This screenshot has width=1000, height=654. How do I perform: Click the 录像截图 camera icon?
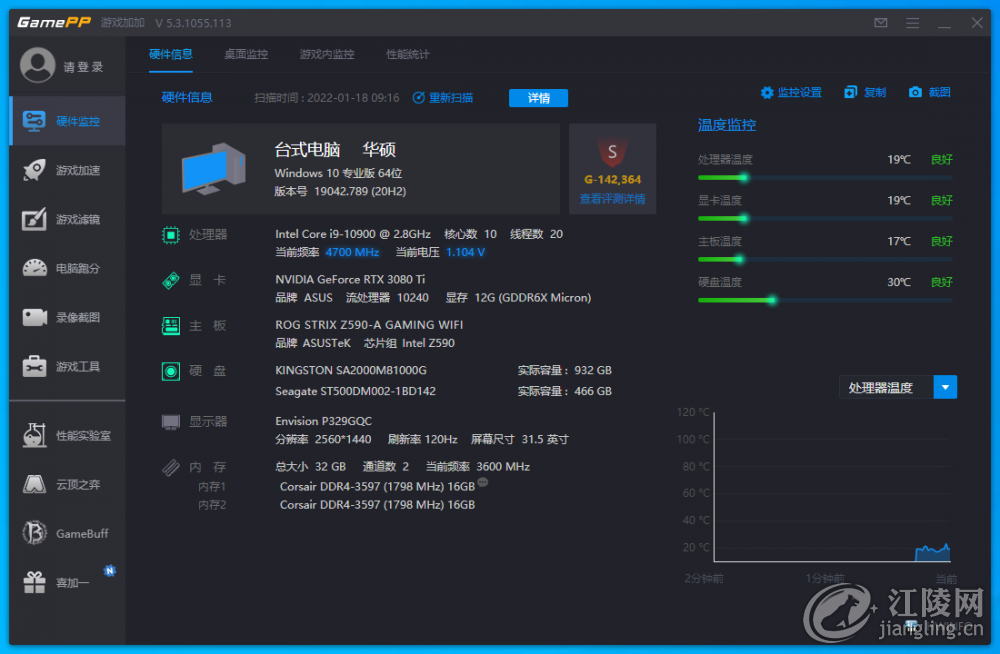coord(34,317)
